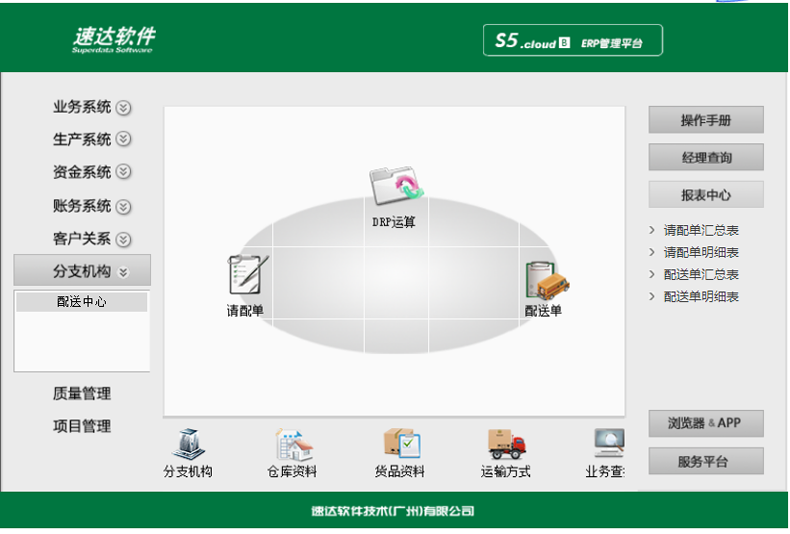Open 货品资料 box icon
Screen dimensions: 790x534
tap(402, 444)
